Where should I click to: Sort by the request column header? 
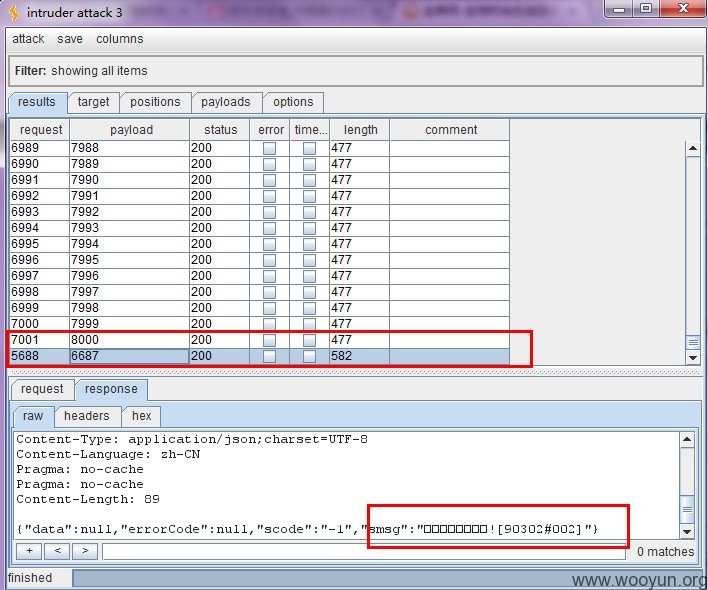40,130
